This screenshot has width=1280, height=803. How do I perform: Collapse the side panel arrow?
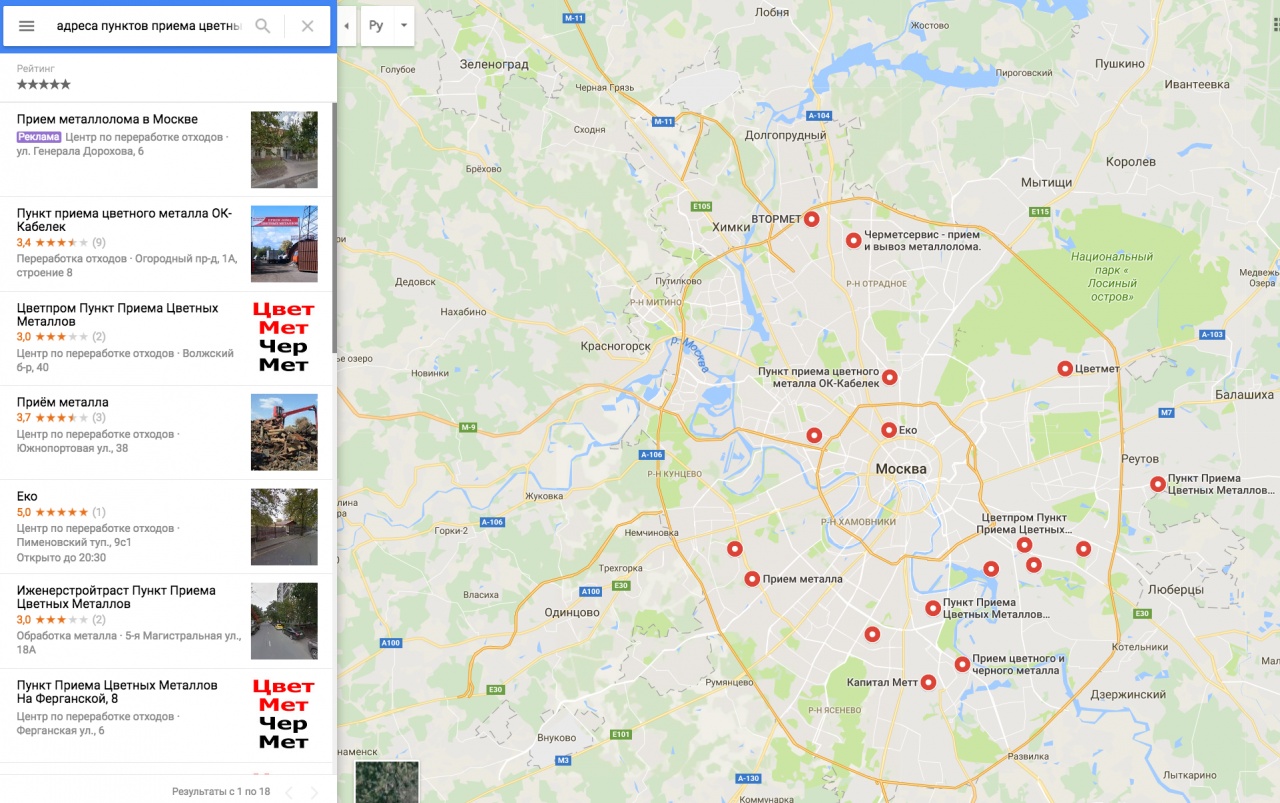(x=346, y=26)
